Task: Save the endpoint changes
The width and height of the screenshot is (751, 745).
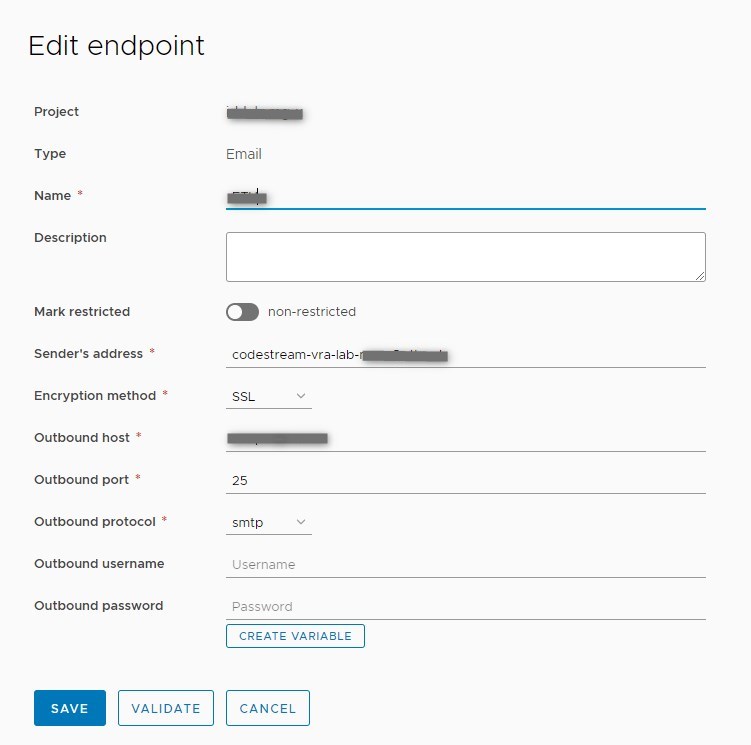Action: pos(70,708)
